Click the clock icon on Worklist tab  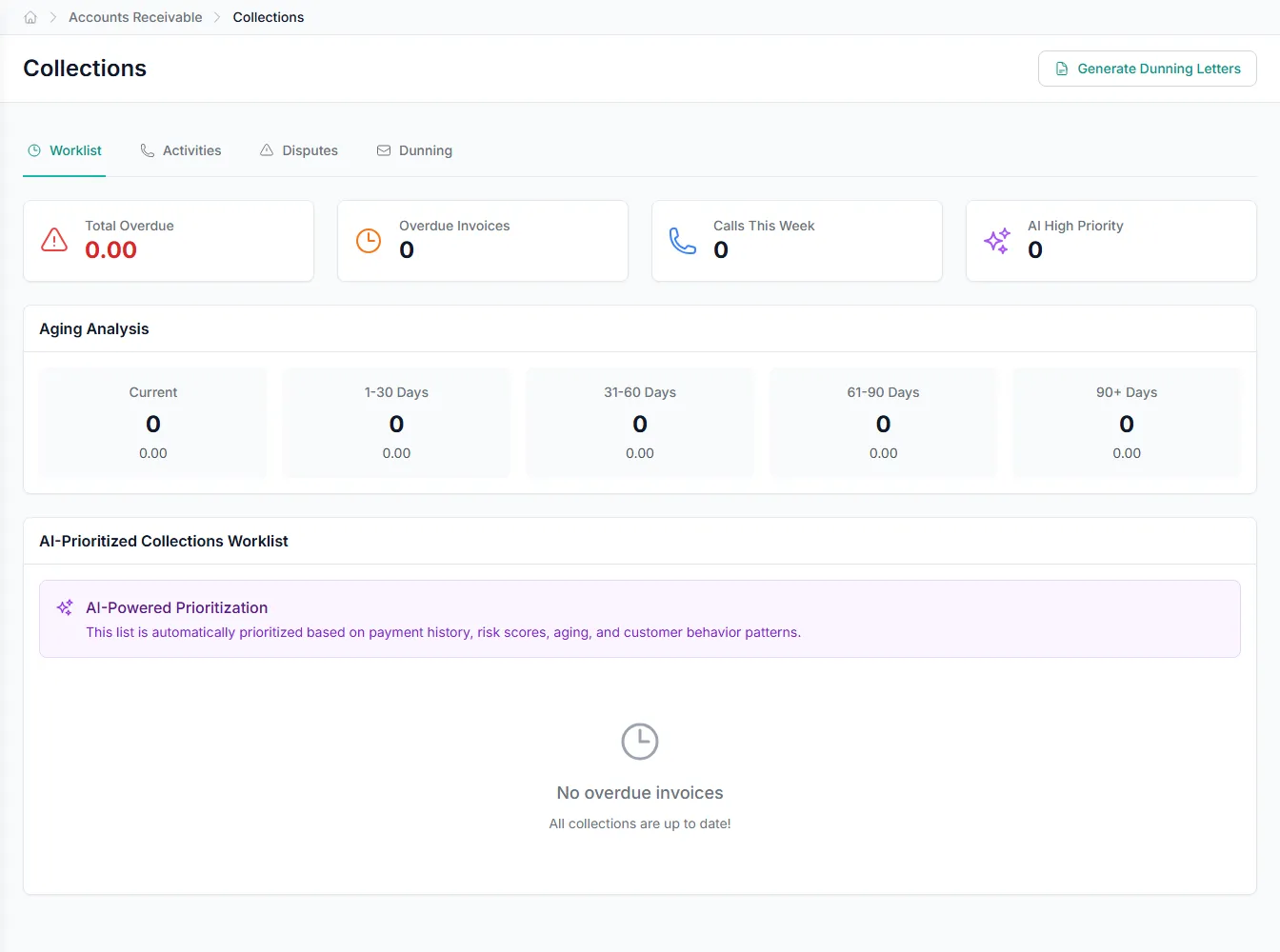pos(34,150)
